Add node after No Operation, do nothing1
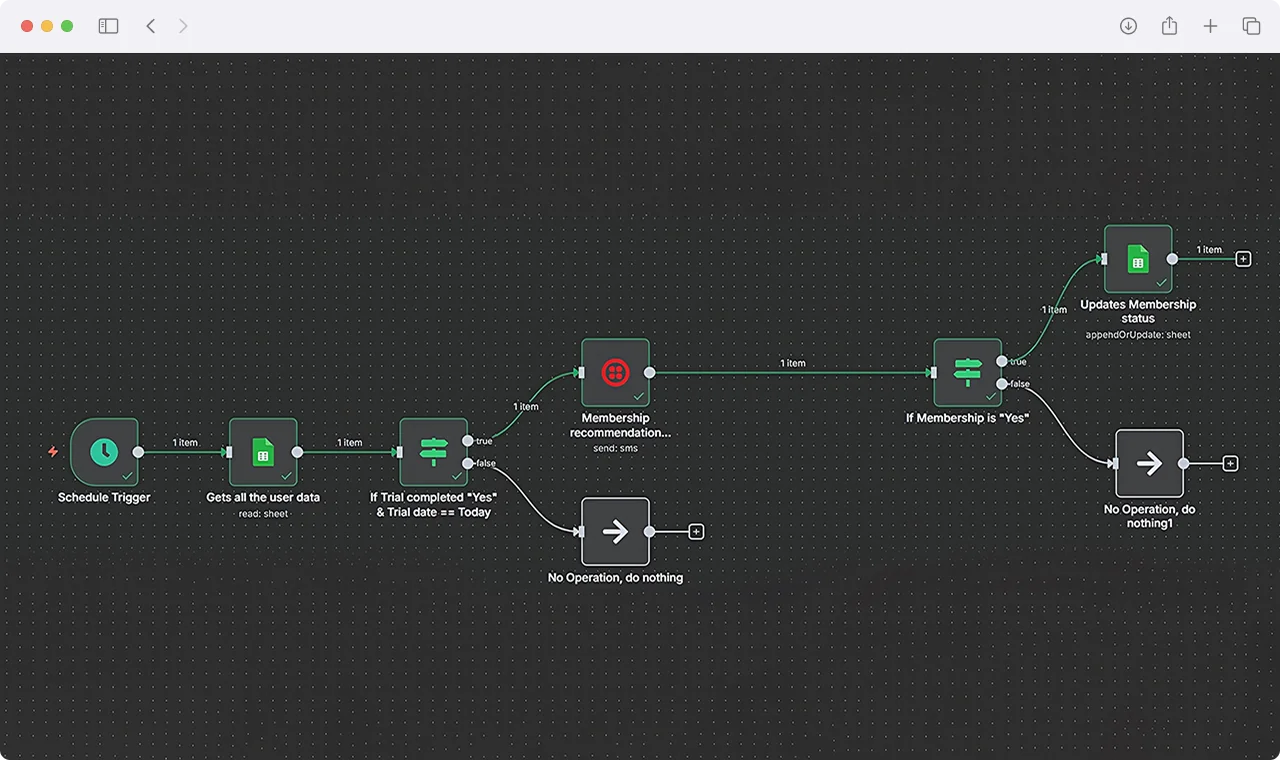The width and height of the screenshot is (1280, 760). click(1231, 463)
